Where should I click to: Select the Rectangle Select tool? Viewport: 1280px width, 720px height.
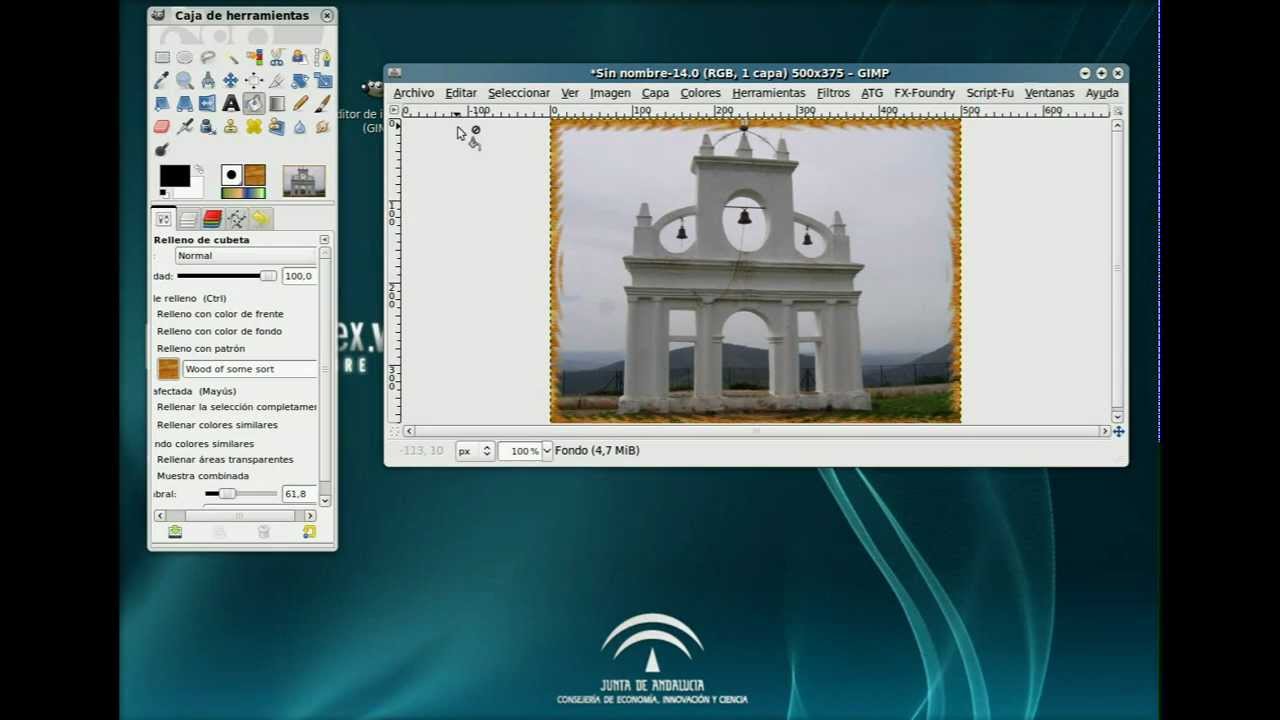click(162, 57)
